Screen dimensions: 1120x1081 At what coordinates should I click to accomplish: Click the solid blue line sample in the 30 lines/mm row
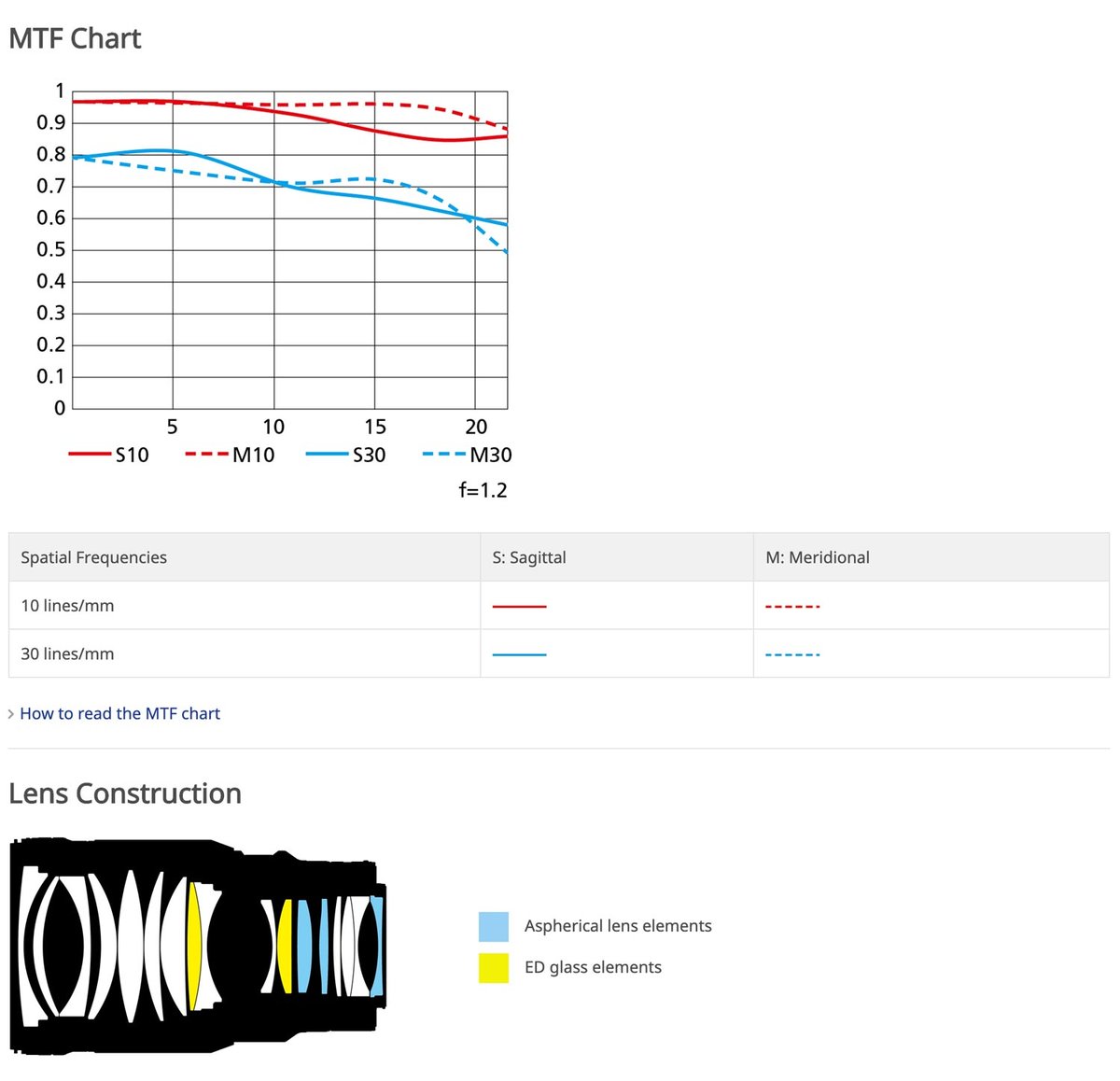point(519,654)
